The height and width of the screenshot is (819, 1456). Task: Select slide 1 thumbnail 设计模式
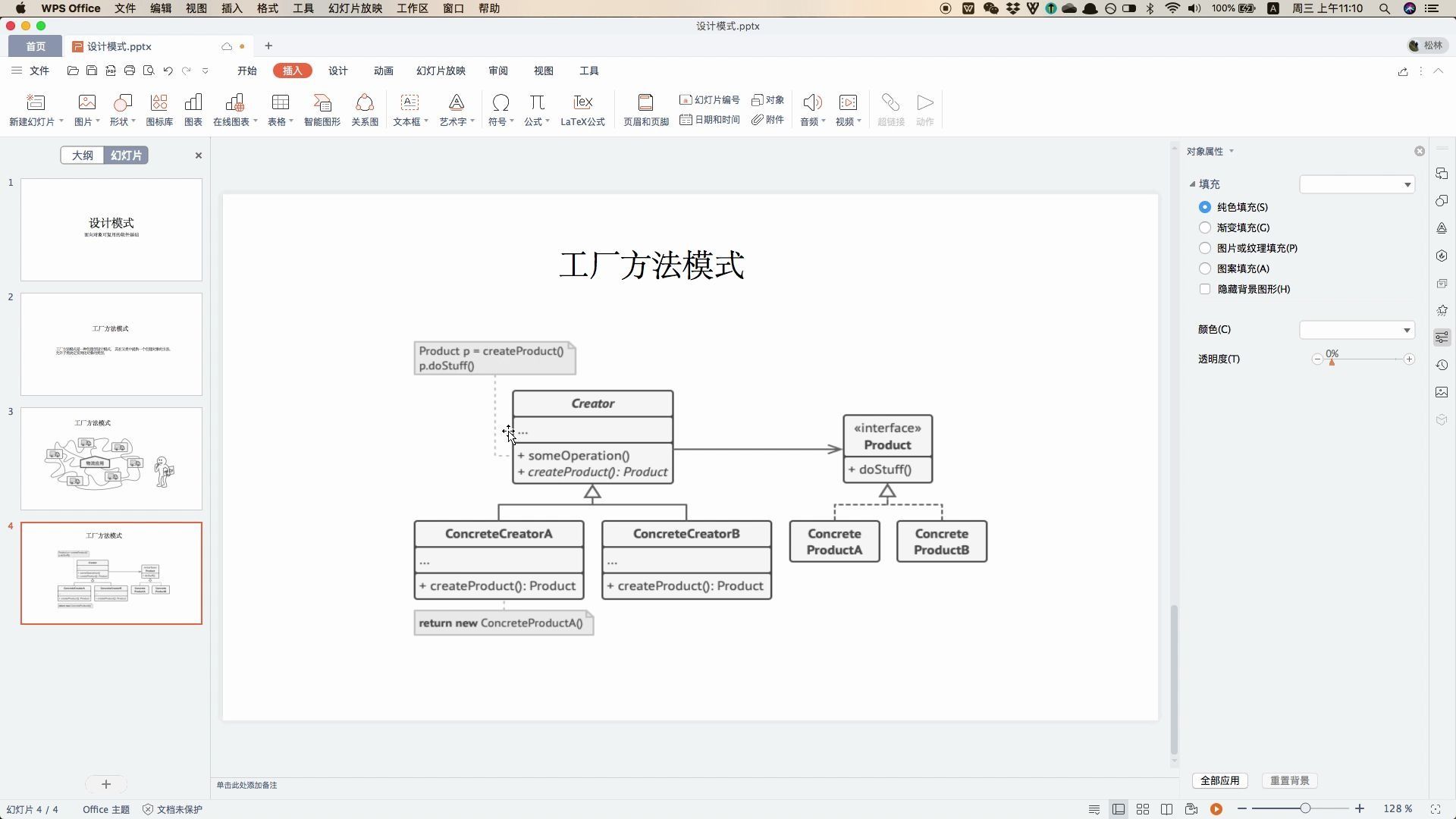111,230
